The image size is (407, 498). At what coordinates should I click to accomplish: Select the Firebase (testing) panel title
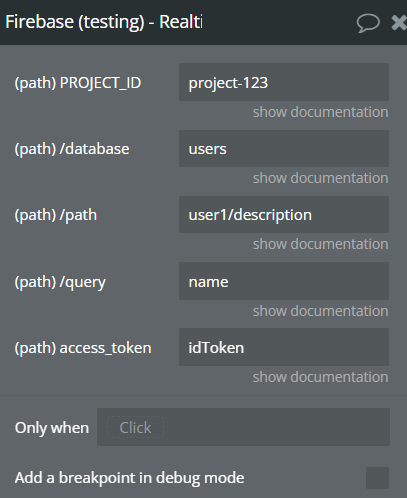click(104, 22)
